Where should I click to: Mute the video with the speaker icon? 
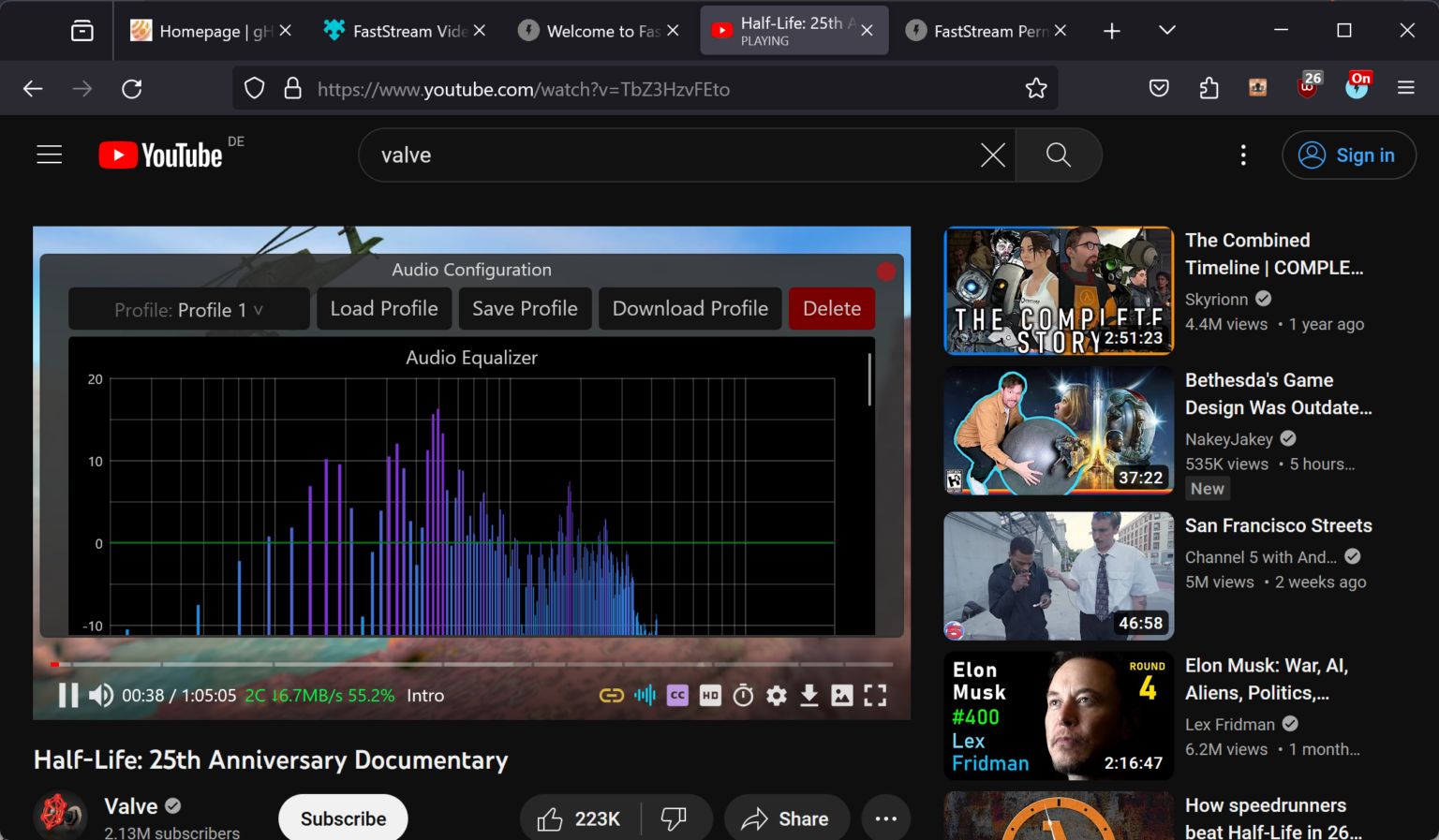100,695
